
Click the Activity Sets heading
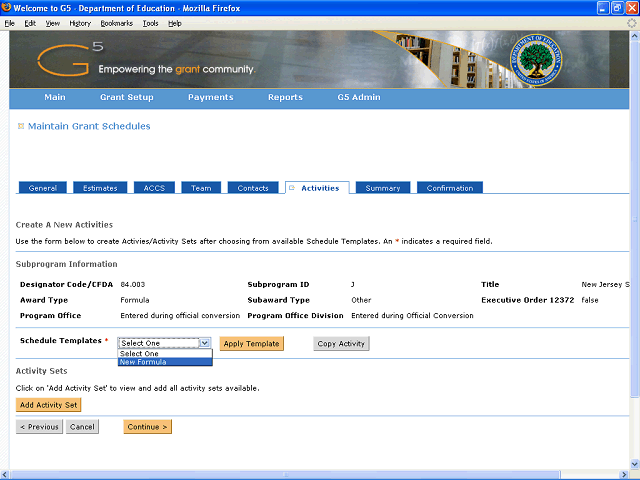tap(41, 371)
